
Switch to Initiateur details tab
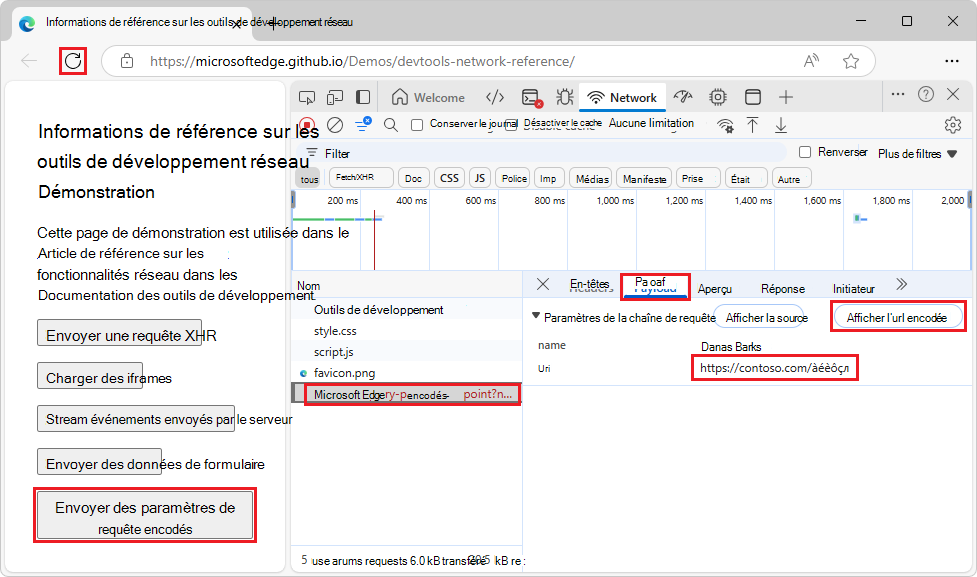(854, 288)
